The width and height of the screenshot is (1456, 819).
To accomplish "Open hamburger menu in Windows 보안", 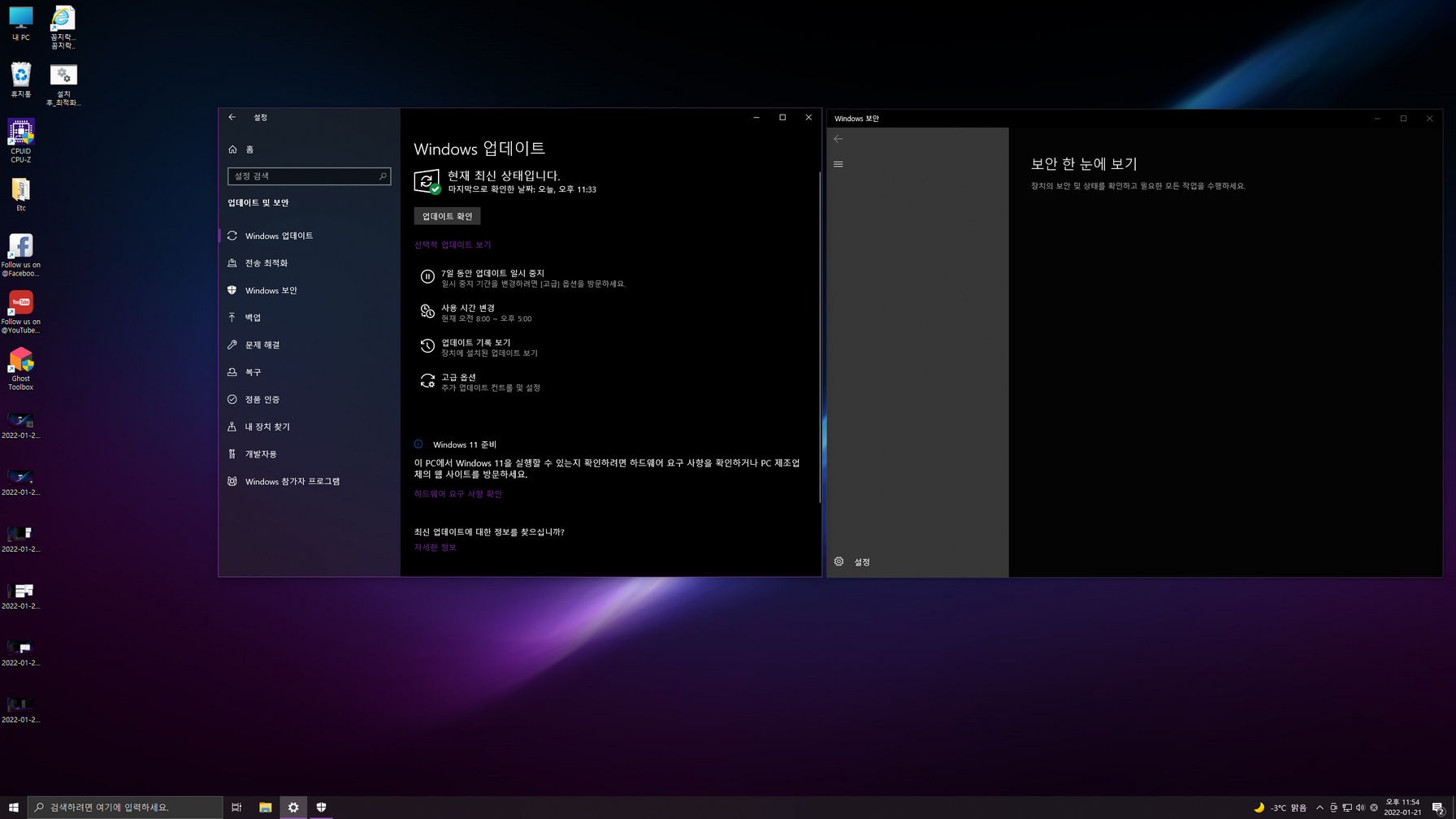I will click(838, 164).
